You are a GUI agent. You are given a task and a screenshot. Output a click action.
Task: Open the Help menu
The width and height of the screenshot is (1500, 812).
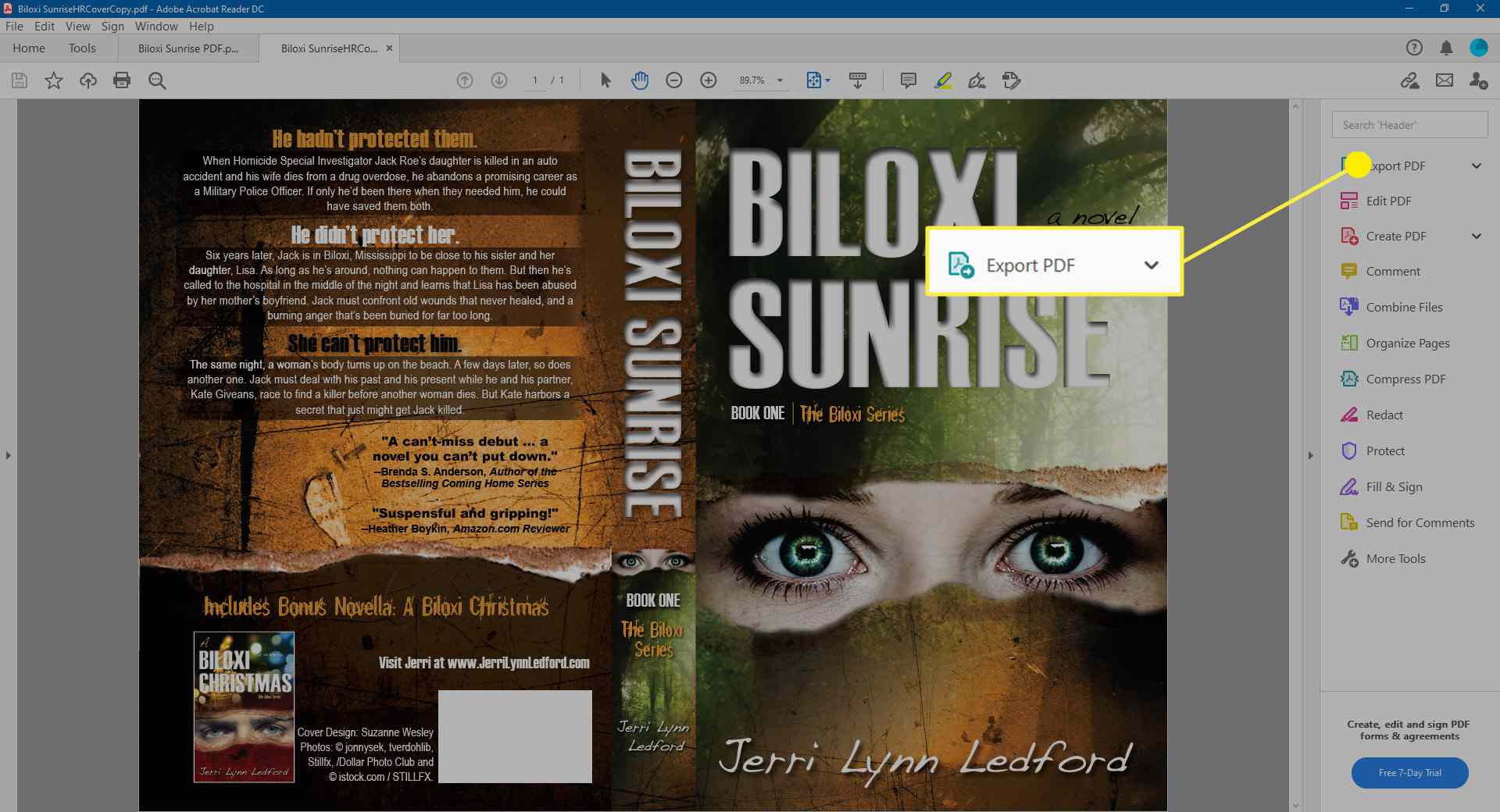(201, 26)
